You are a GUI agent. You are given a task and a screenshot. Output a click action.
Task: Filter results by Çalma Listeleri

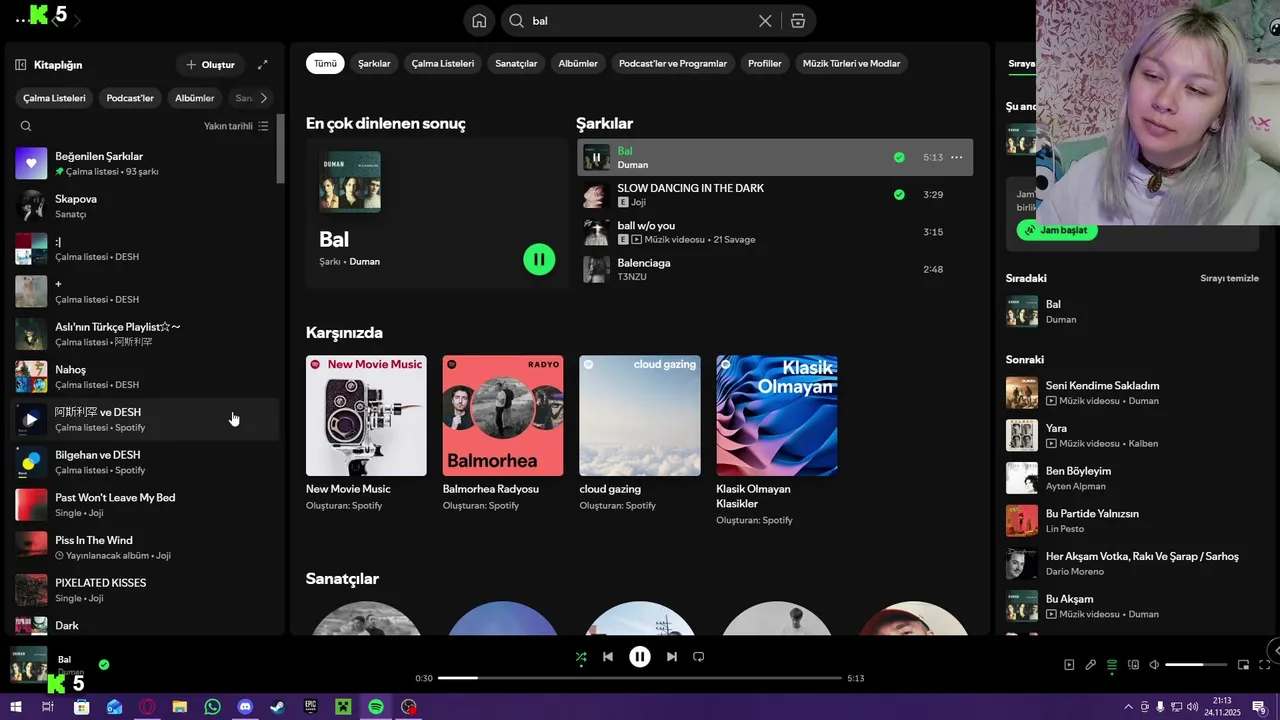pos(443,63)
